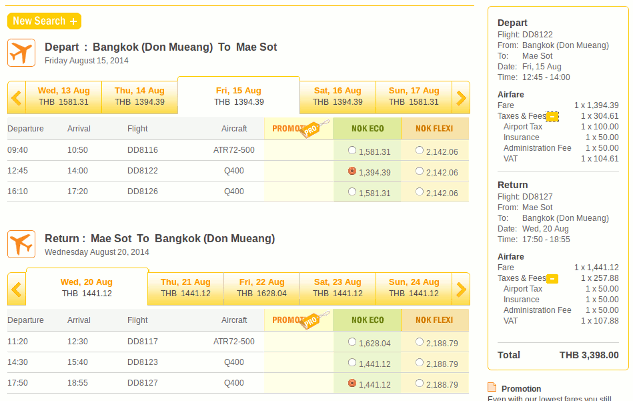Screen dimensions: 633x401
Task: Click the returning airplane icon
Action: (x=21, y=244)
